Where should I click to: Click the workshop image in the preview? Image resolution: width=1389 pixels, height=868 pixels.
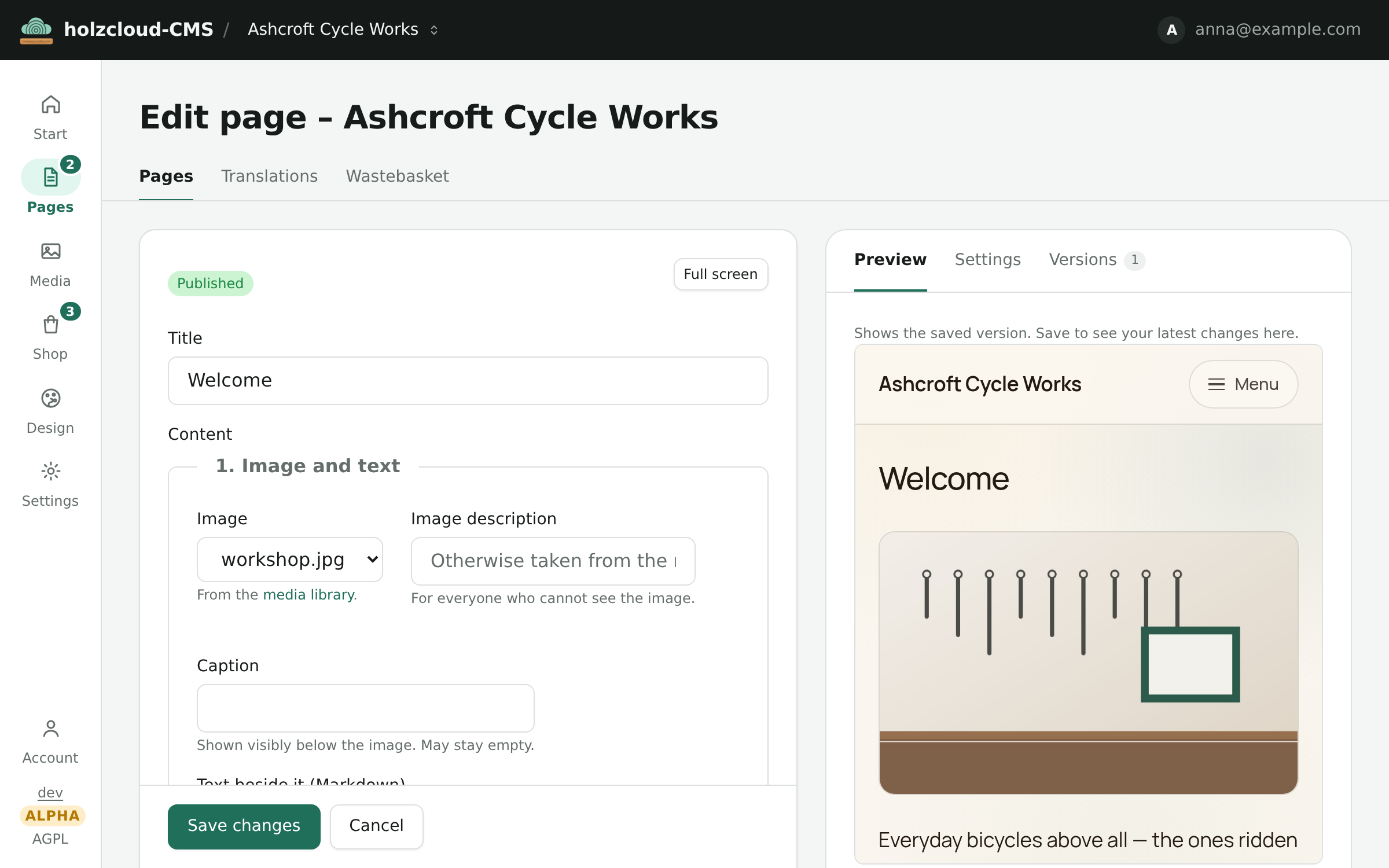(1089, 663)
